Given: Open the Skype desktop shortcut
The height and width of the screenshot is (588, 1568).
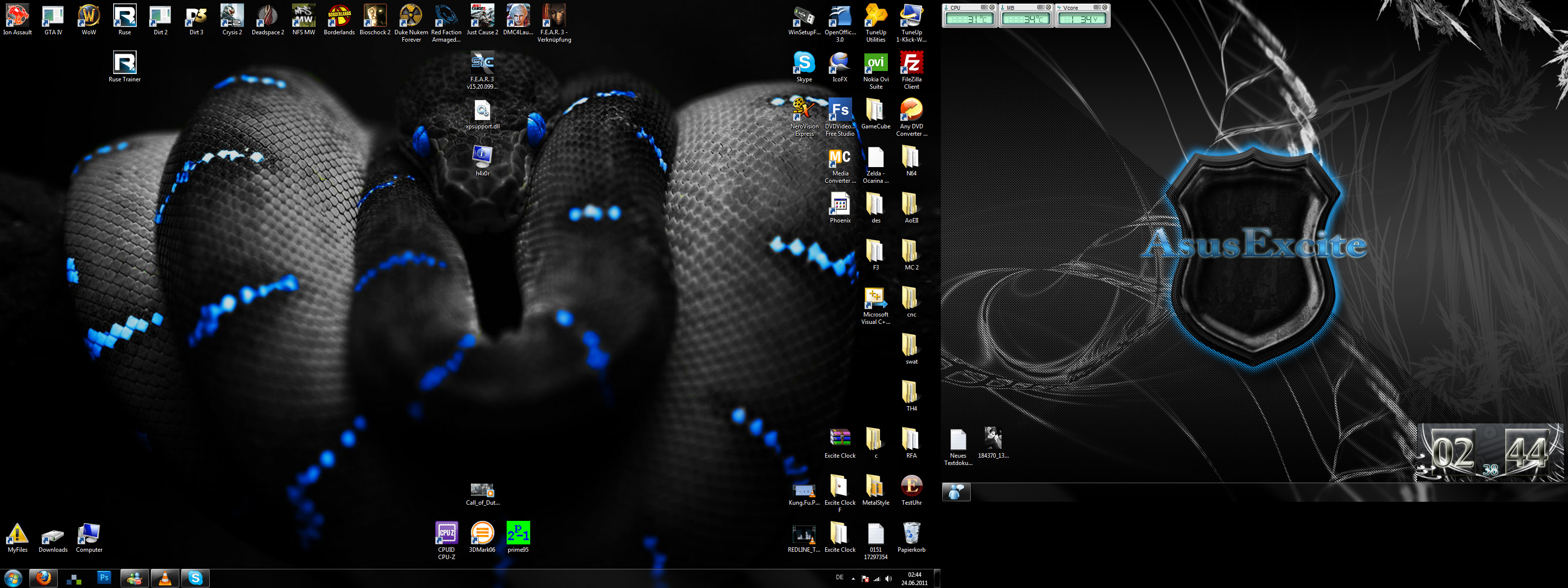Looking at the screenshot, I should click(804, 64).
